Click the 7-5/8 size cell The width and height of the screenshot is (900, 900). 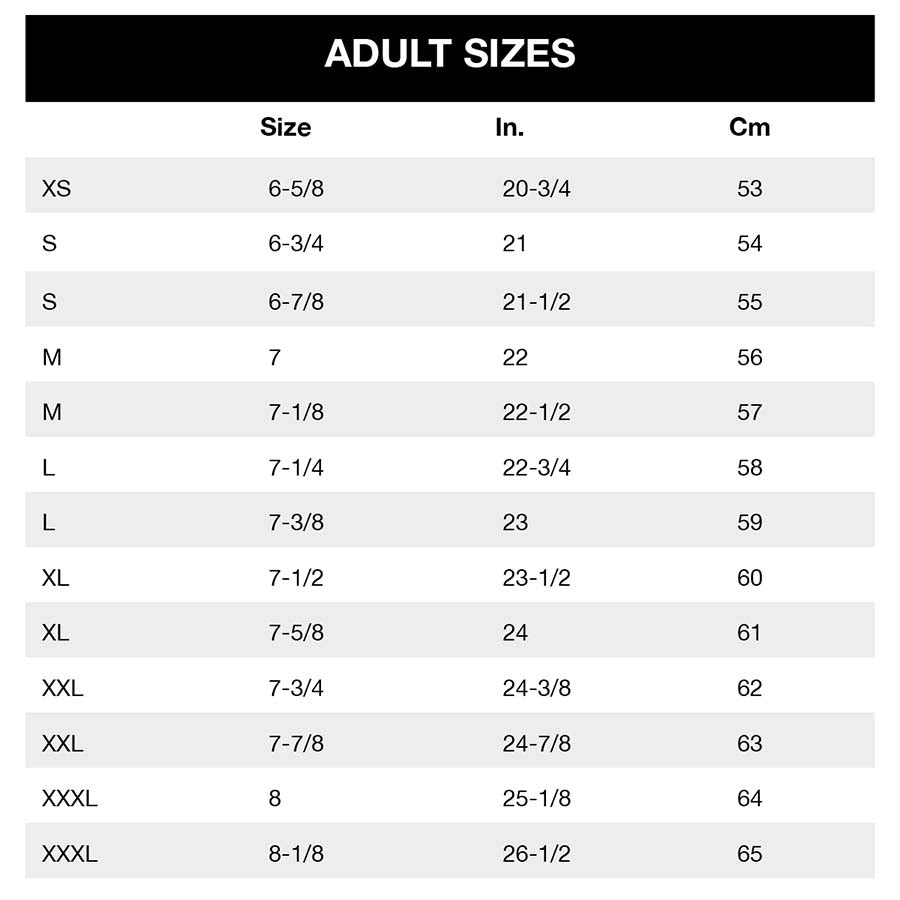[296, 633]
